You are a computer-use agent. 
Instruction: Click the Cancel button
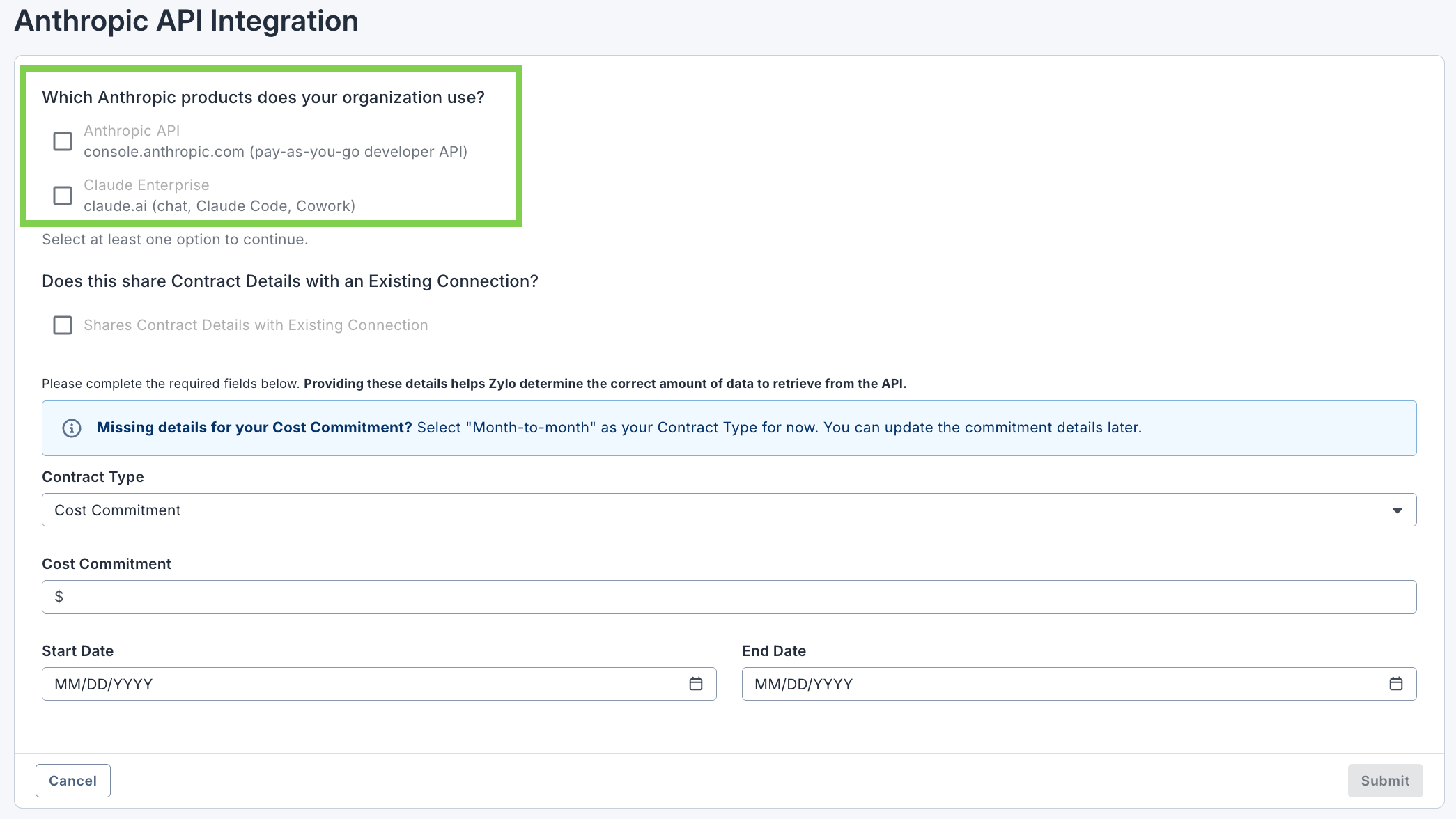click(73, 781)
